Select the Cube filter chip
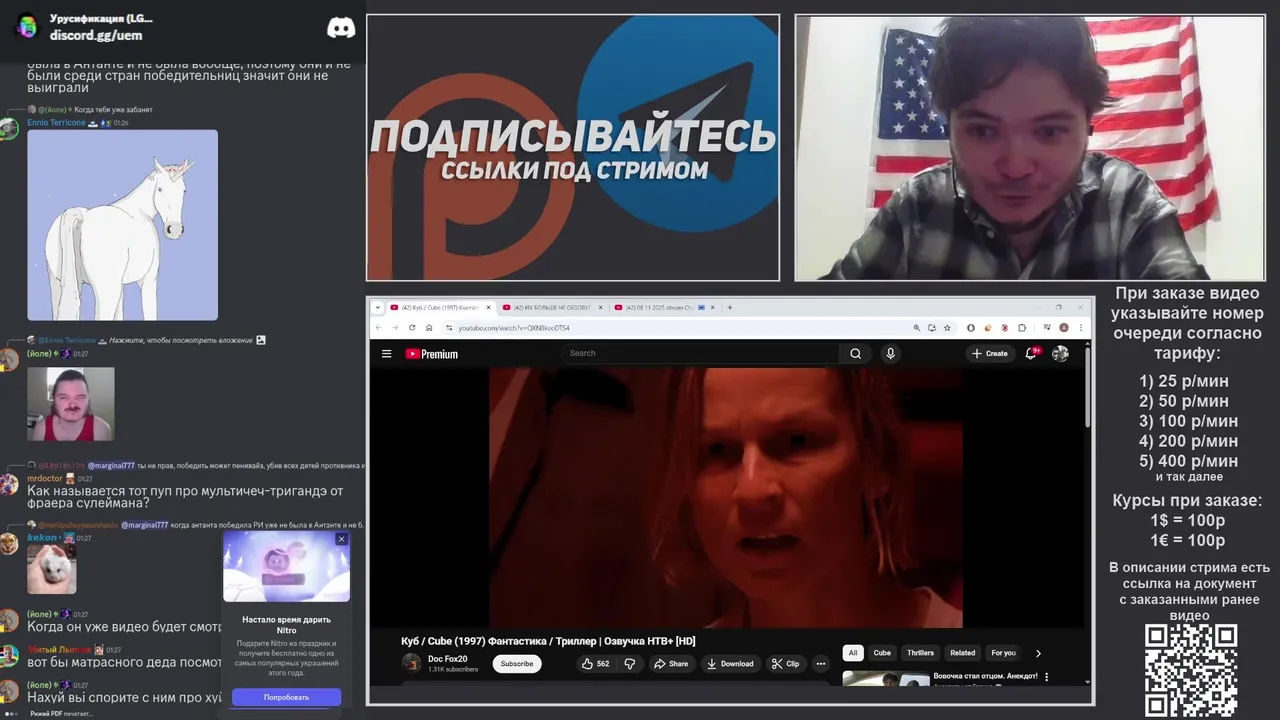This screenshot has height=720, width=1280. pyautogui.click(x=882, y=653)
